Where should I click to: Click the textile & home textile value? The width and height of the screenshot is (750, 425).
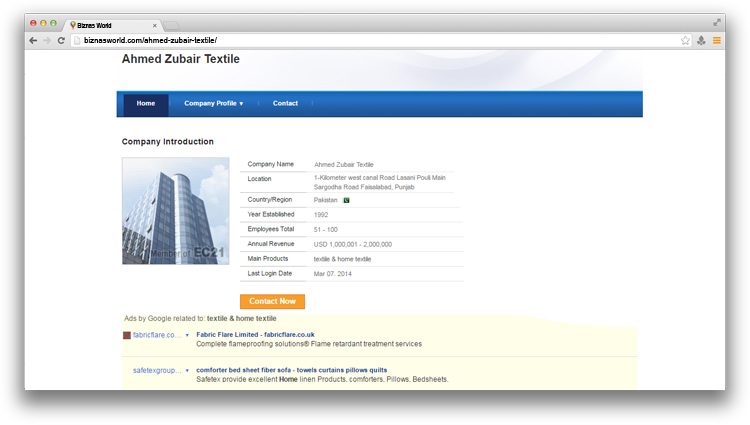[x=342, y=259]
